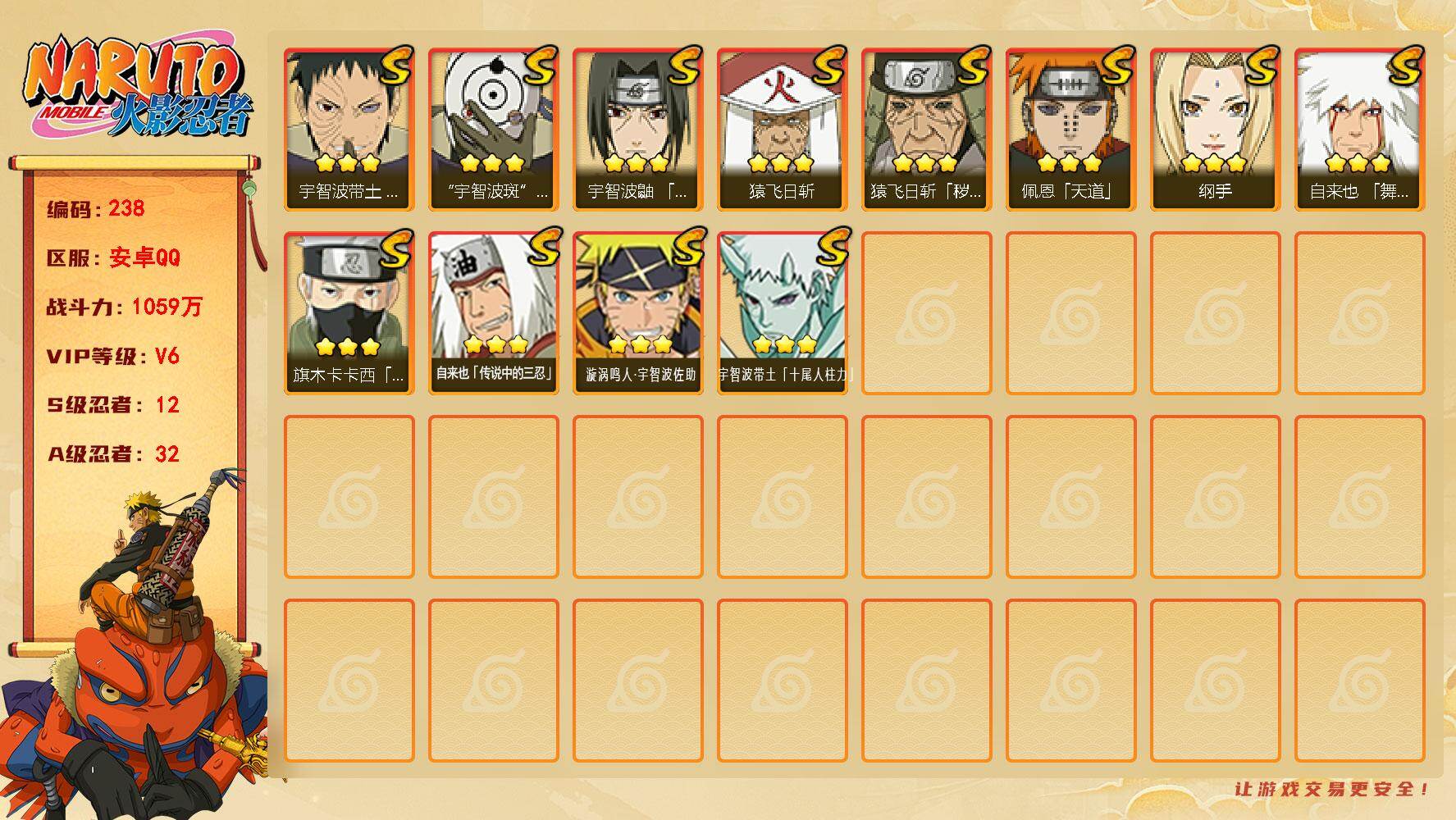The height and width of the screenshot is (820, 1456).
Task: Click the Naruto Mobile 火影忍者 logo
Action: (x=138, y=89)
